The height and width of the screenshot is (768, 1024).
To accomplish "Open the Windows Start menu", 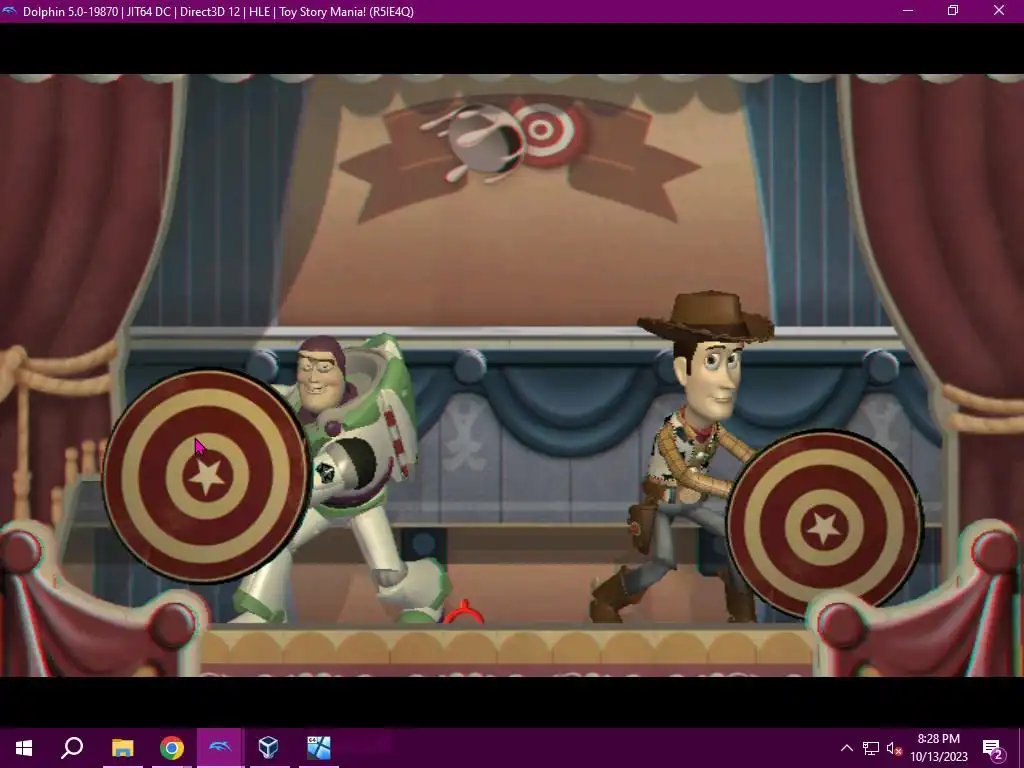I will 24,748.
